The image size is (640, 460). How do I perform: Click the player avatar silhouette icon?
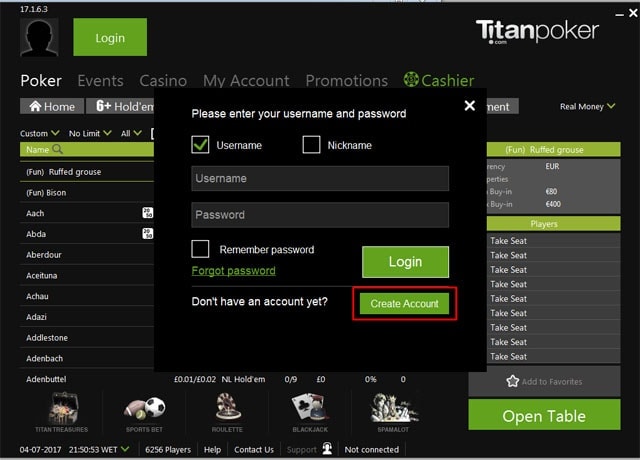click(39, 37)
